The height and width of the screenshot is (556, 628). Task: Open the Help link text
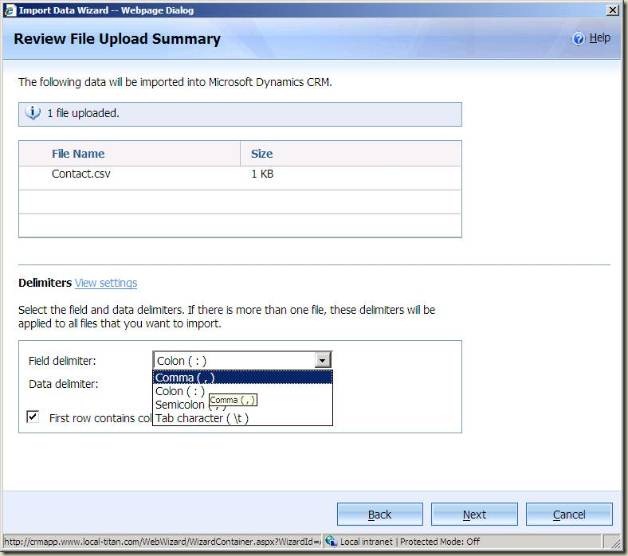(x=599, y=38)
